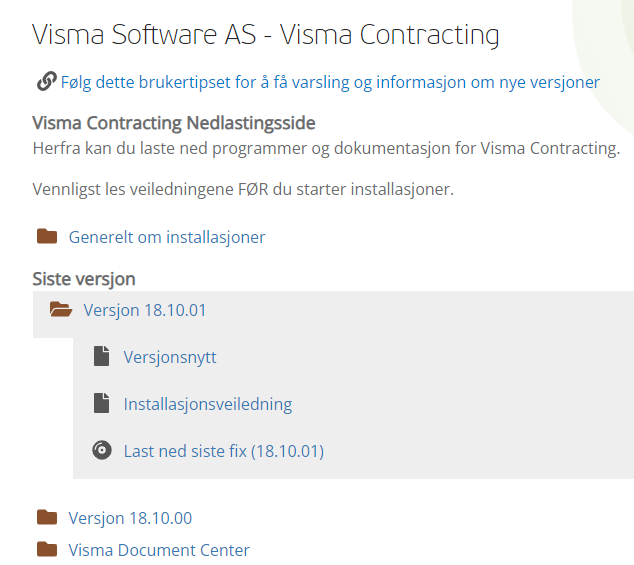Click the Siste versjon heading
Viewport: 634px width, 565px height.
coord(84,279)
